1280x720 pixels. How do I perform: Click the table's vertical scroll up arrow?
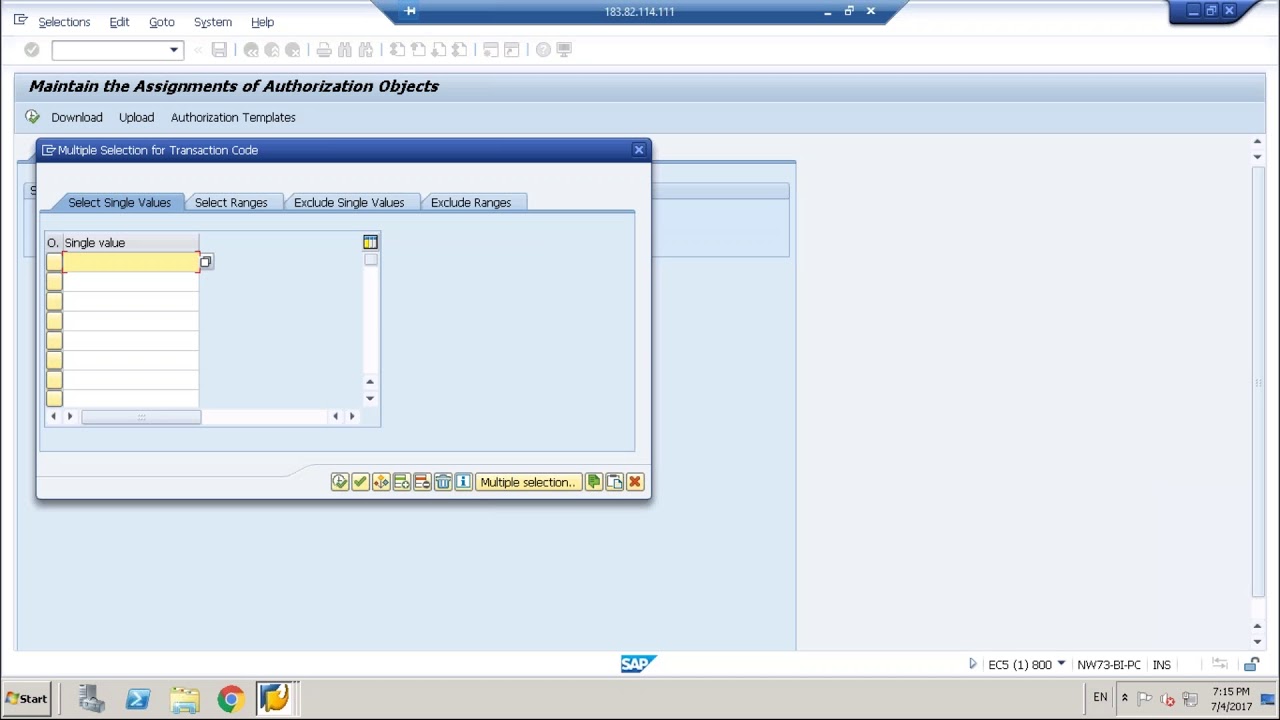[370, 381]
